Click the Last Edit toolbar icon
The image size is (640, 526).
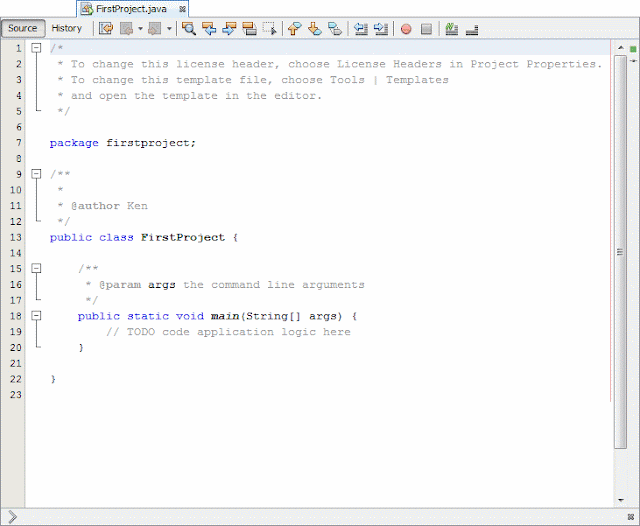[106, 29]
